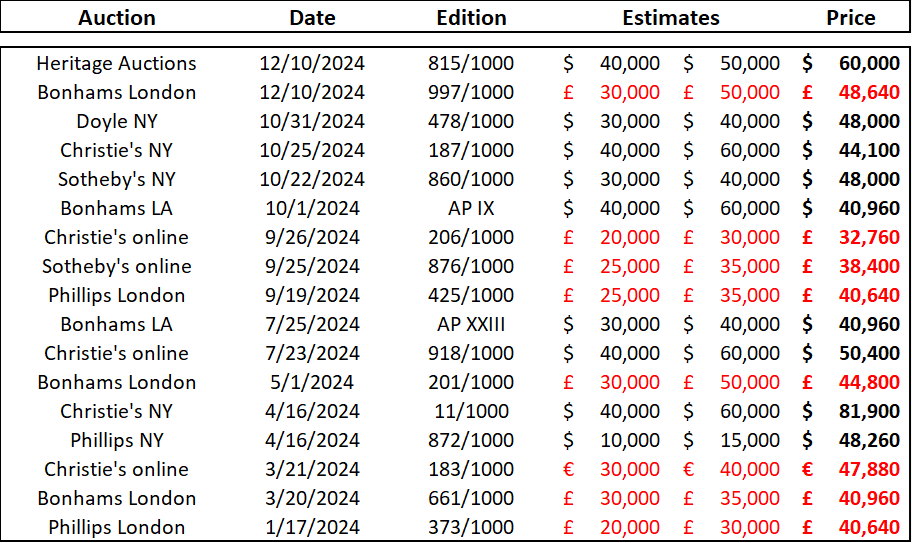Click the Edition column header

click(x=471, y=18)
